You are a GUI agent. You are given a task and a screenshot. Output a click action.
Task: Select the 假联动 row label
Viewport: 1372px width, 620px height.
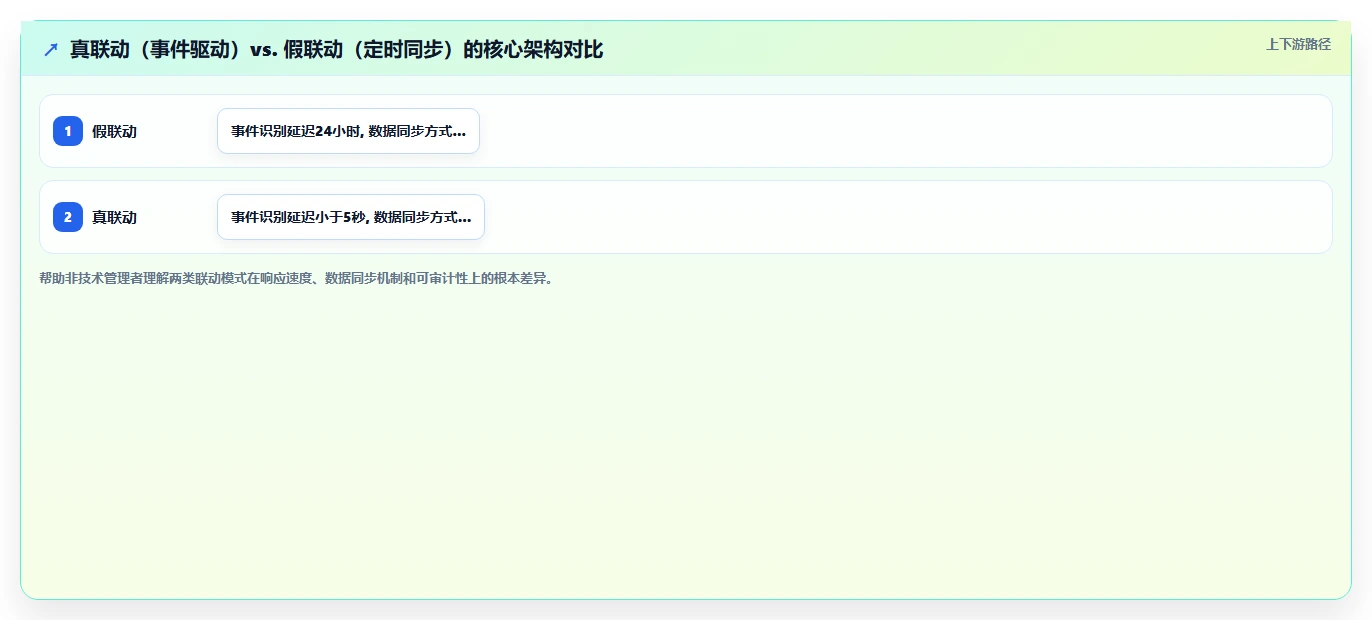click(x=115, y=131)
